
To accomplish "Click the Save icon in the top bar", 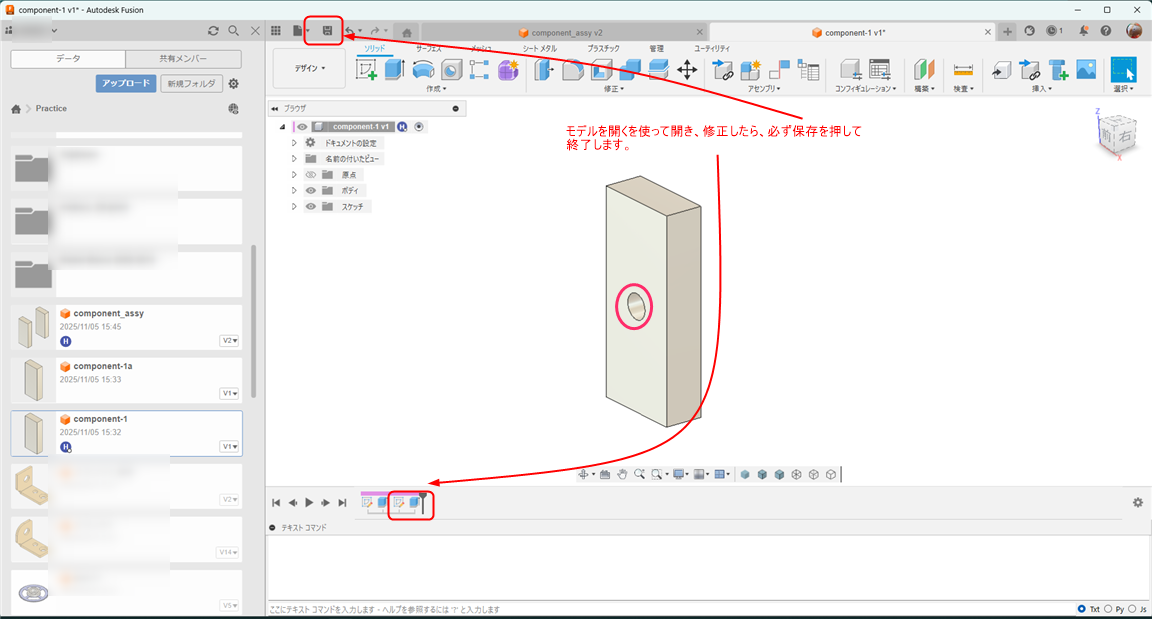I will click(327, 31).
